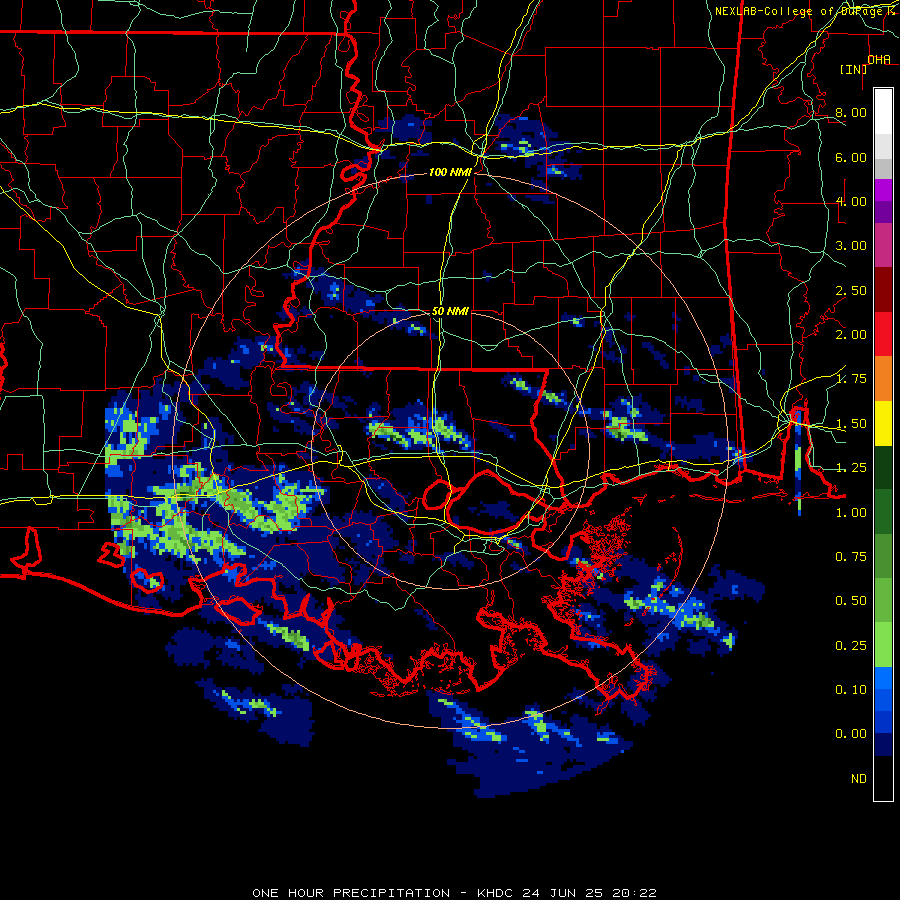Click the 8.00 legend value
Screen dimensions: 900x900
851,112
